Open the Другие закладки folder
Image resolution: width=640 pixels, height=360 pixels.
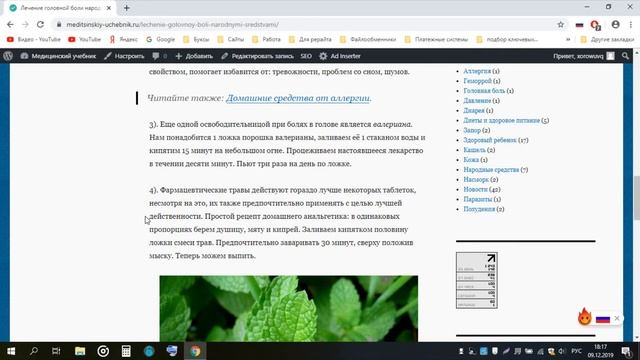point(607,39)
